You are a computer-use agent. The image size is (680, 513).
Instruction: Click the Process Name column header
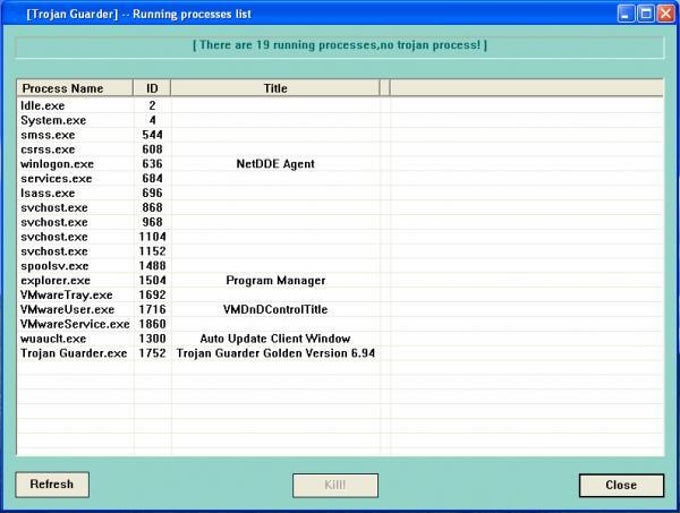(75, 88)
